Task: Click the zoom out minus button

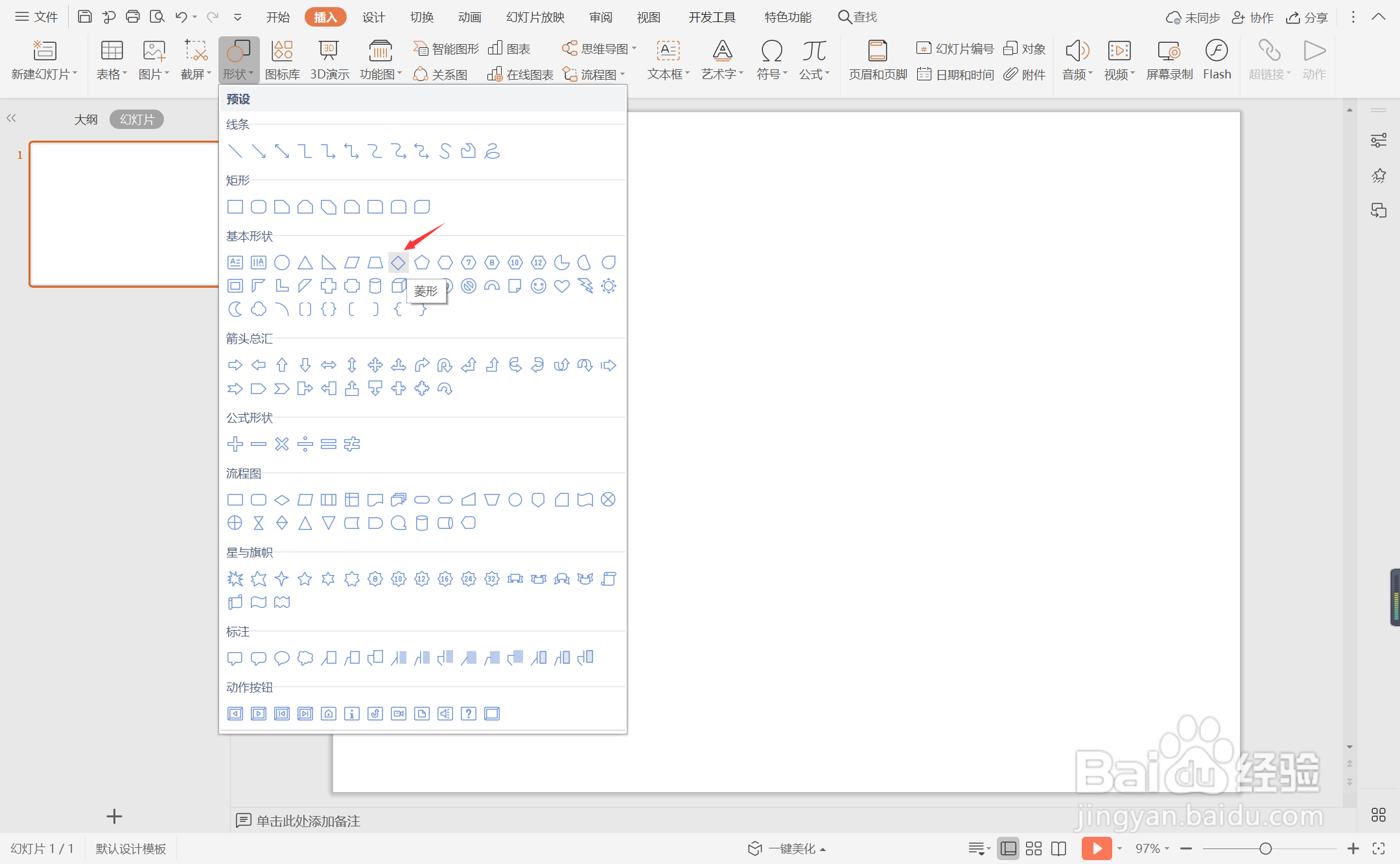Action: point(1186,848)
